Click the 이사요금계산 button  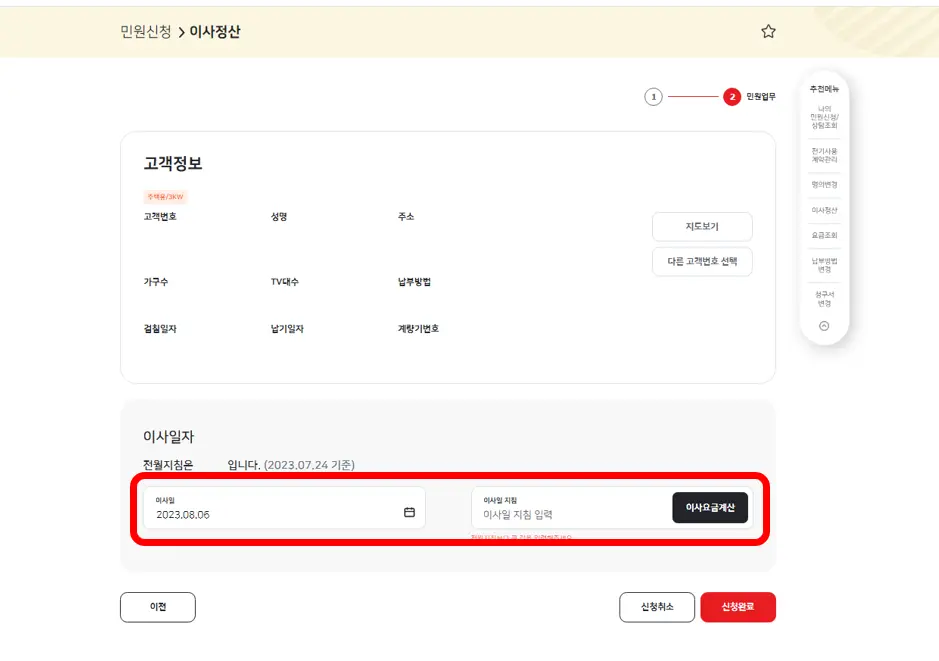709,508
